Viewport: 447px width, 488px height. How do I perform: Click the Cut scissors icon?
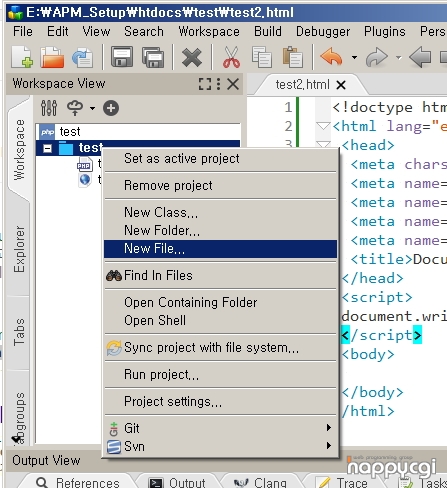pos(231,57)
